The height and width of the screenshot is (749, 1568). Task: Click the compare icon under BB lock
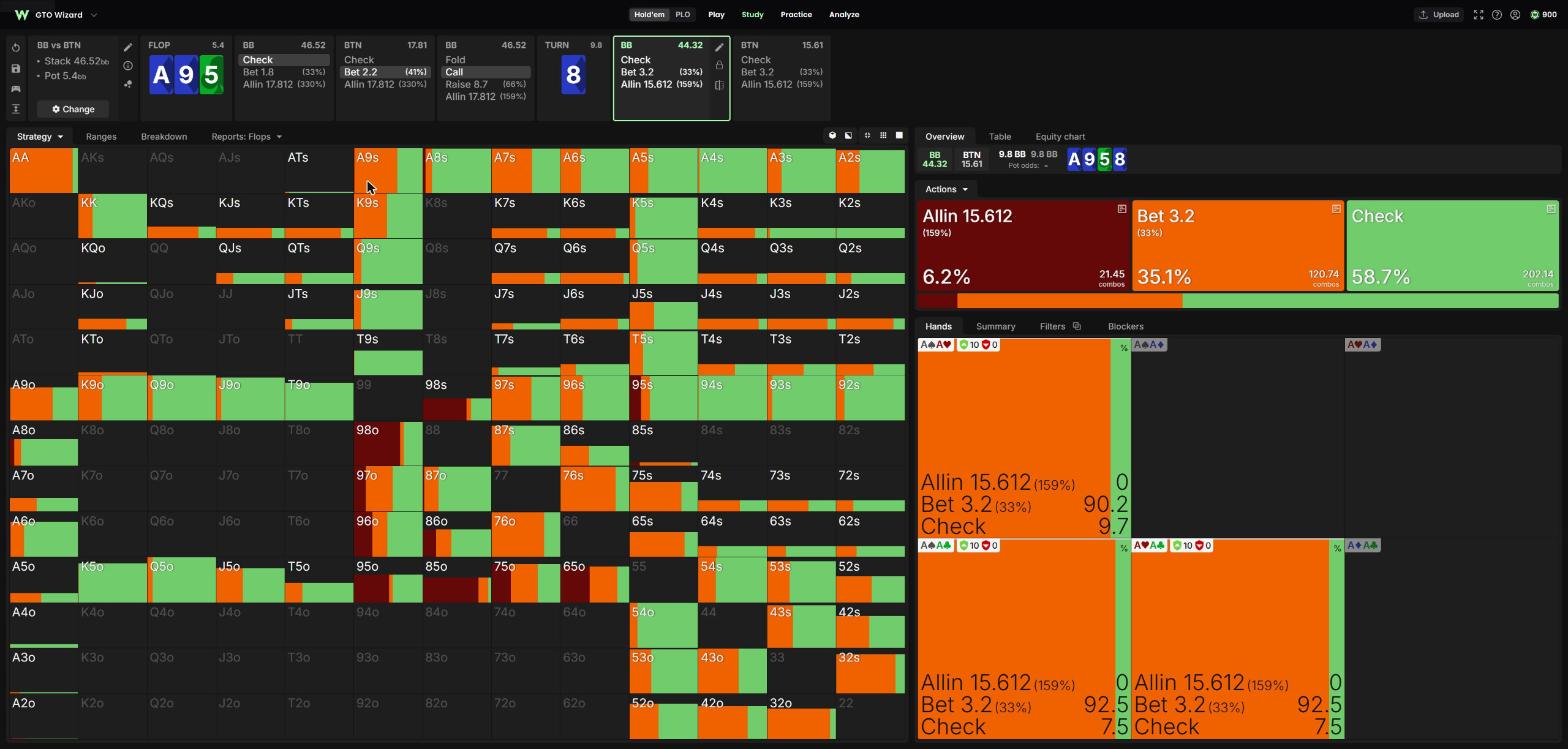tap(719, 85)
